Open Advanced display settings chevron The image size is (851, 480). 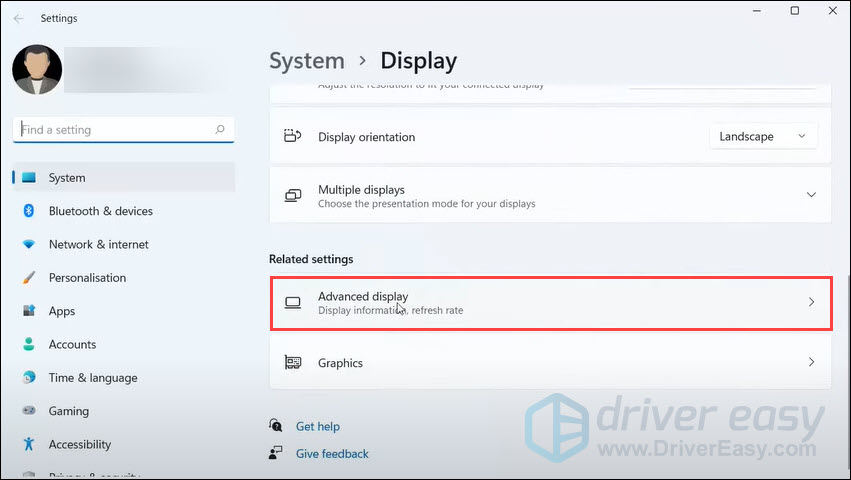point(811,302)
